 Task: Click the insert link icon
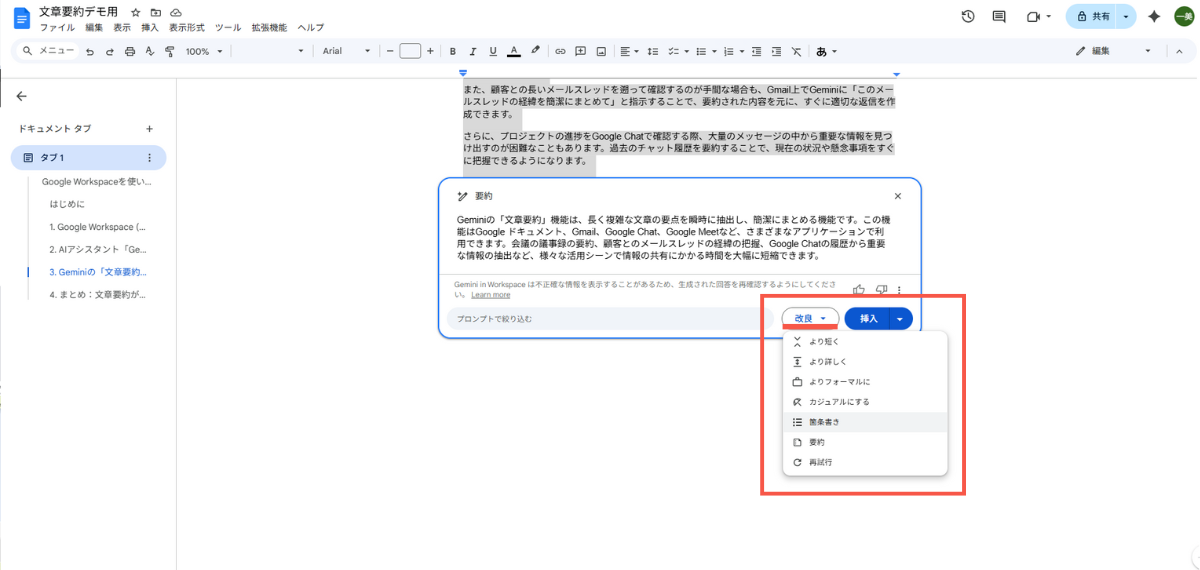[560, 51]
